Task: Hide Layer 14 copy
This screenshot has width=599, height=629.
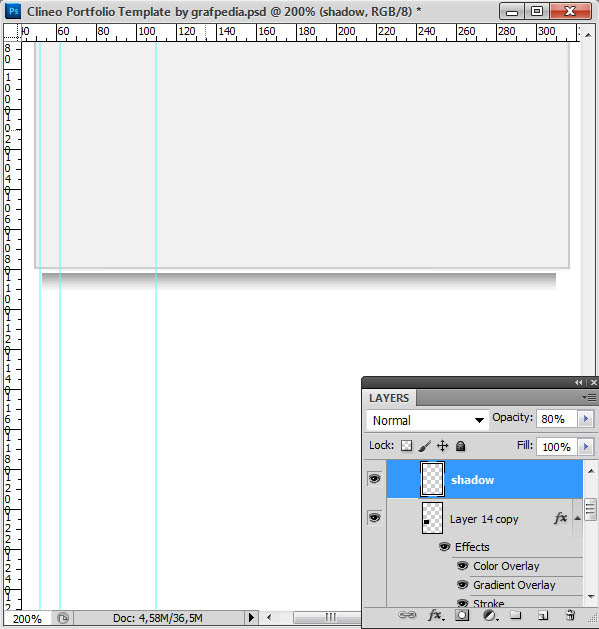Action: point(374,517)
